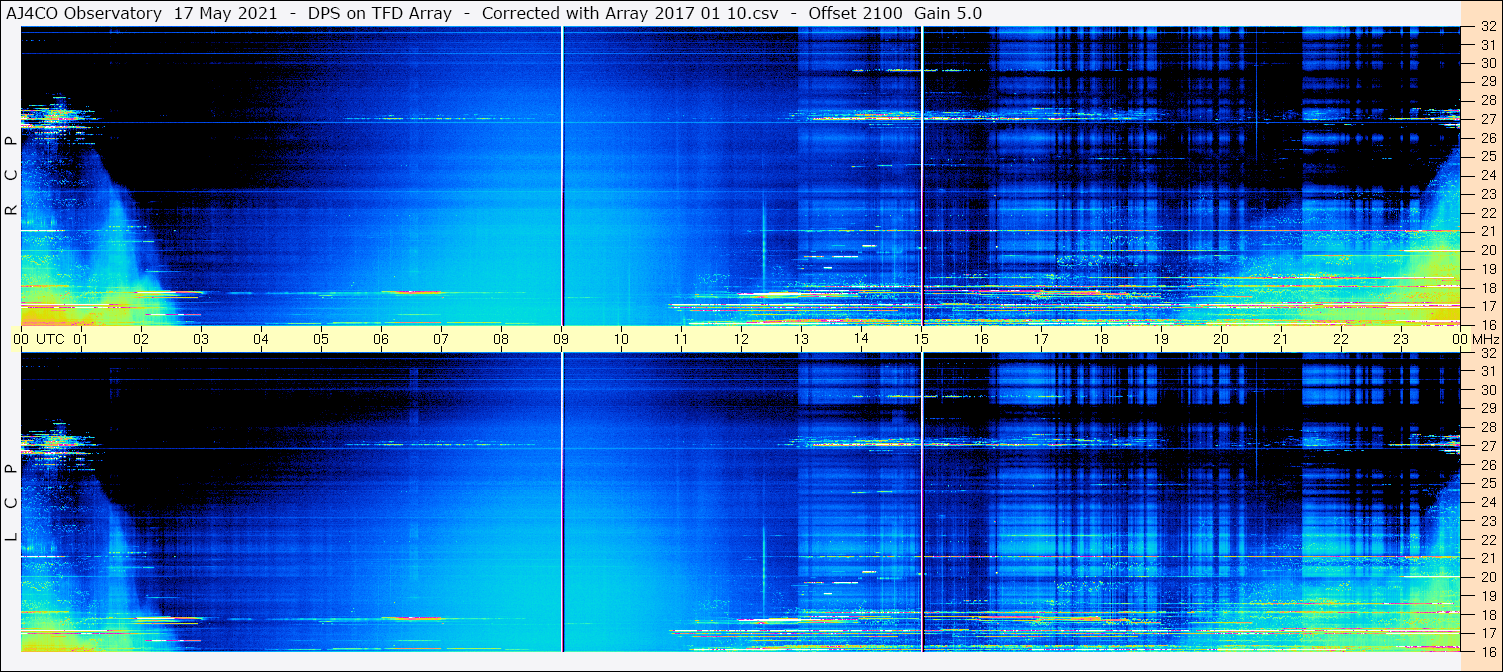Viewport: 1503px width, 672px height.
Task: Click the UTC label on the time axis
Action: [x=50, y=339]
